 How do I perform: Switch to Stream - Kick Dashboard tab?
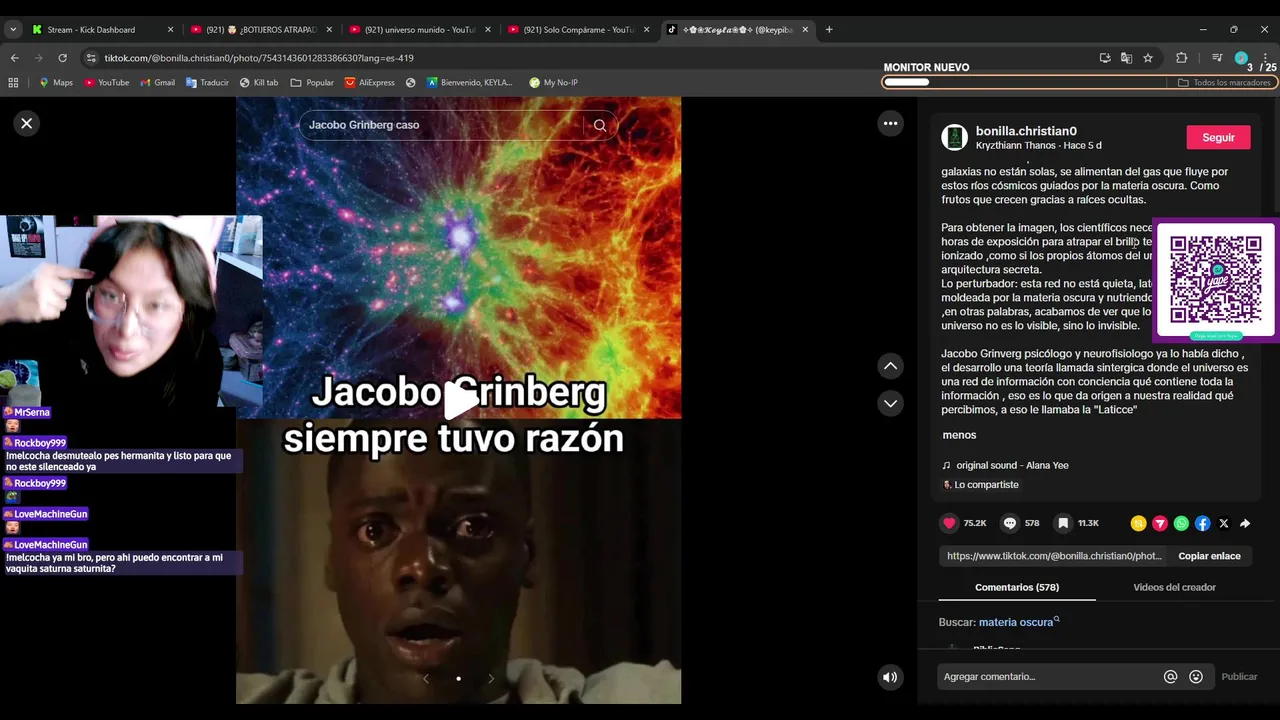(x=103, y=29)
